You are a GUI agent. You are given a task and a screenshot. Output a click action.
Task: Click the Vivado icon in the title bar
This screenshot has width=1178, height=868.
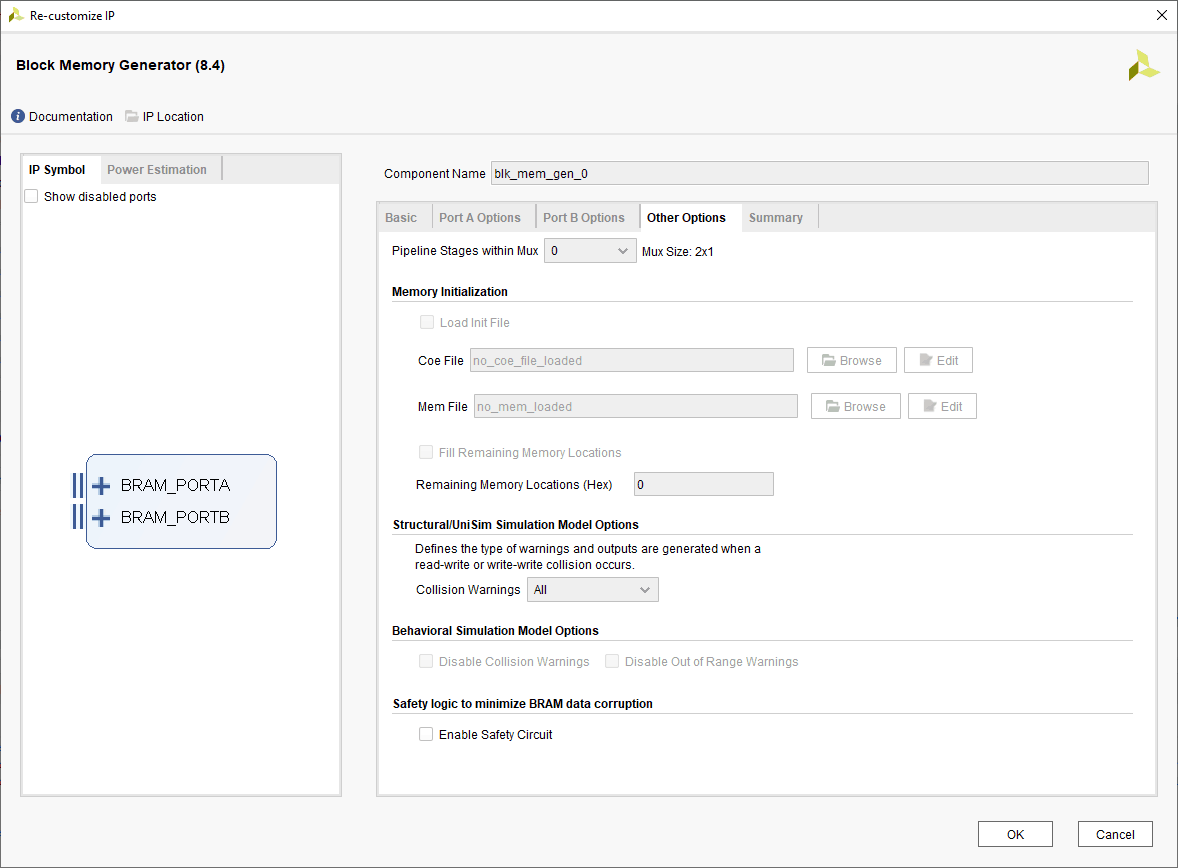click(x=16, y=15)
